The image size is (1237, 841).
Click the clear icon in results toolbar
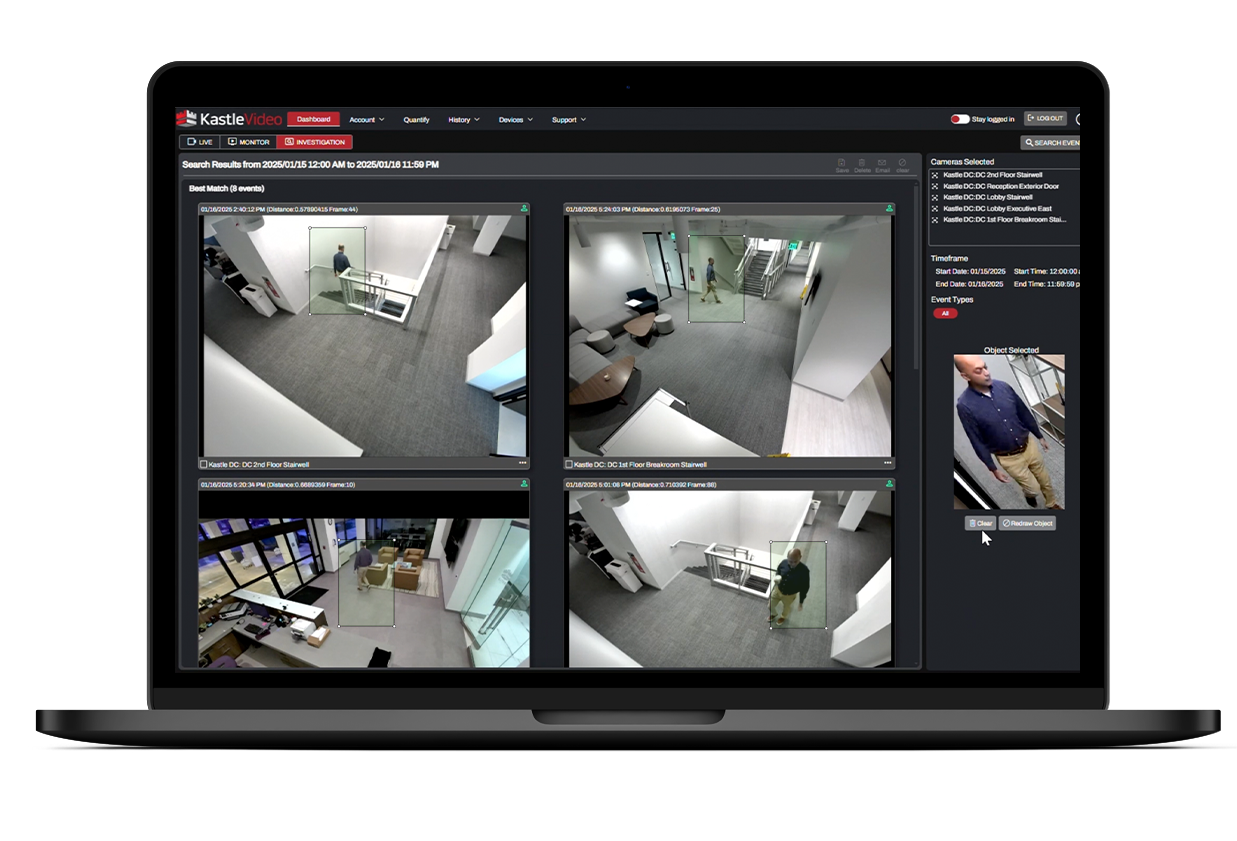click(902, 165)
